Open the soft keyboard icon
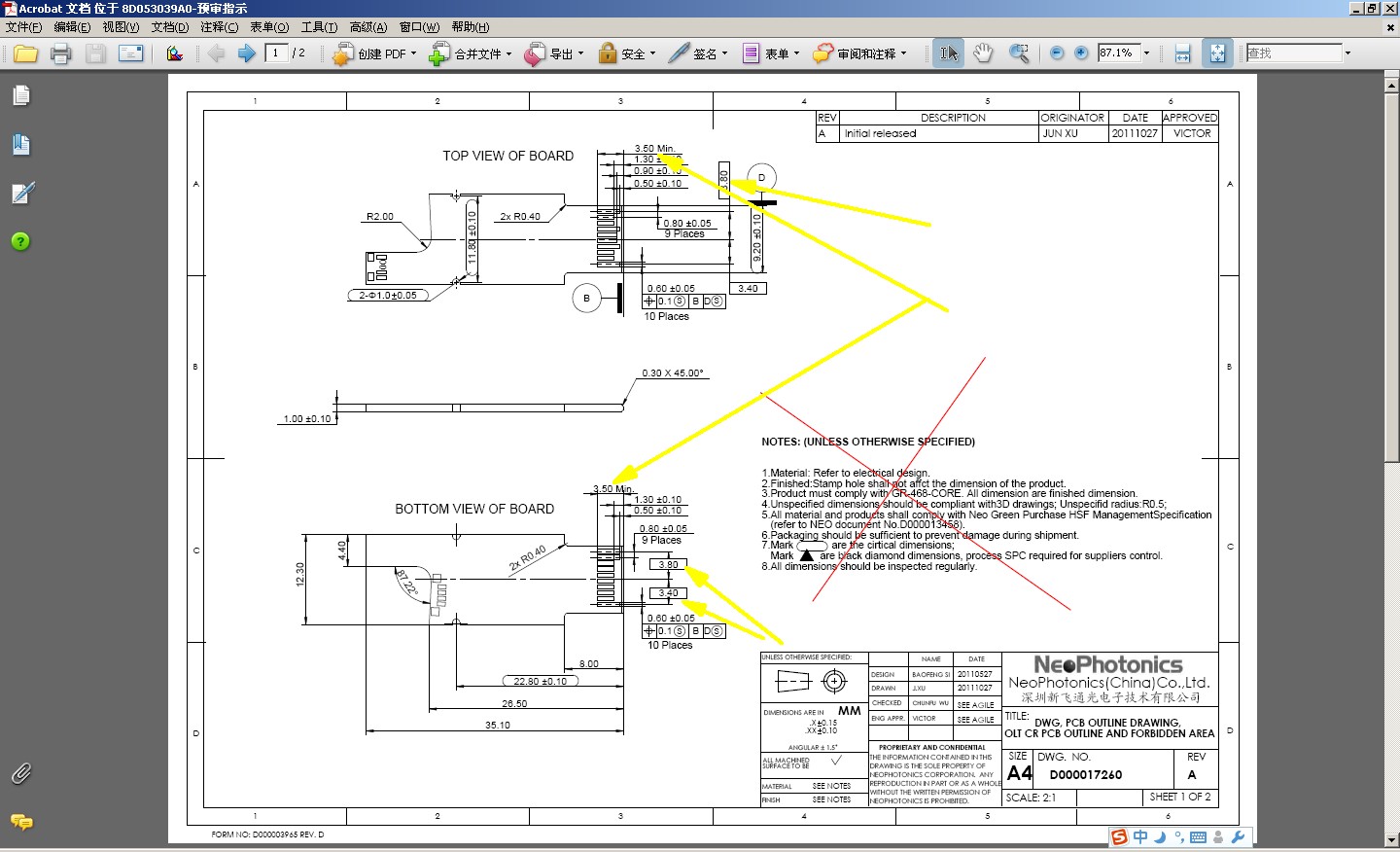1400x852 pixels. pos(1199,837)
